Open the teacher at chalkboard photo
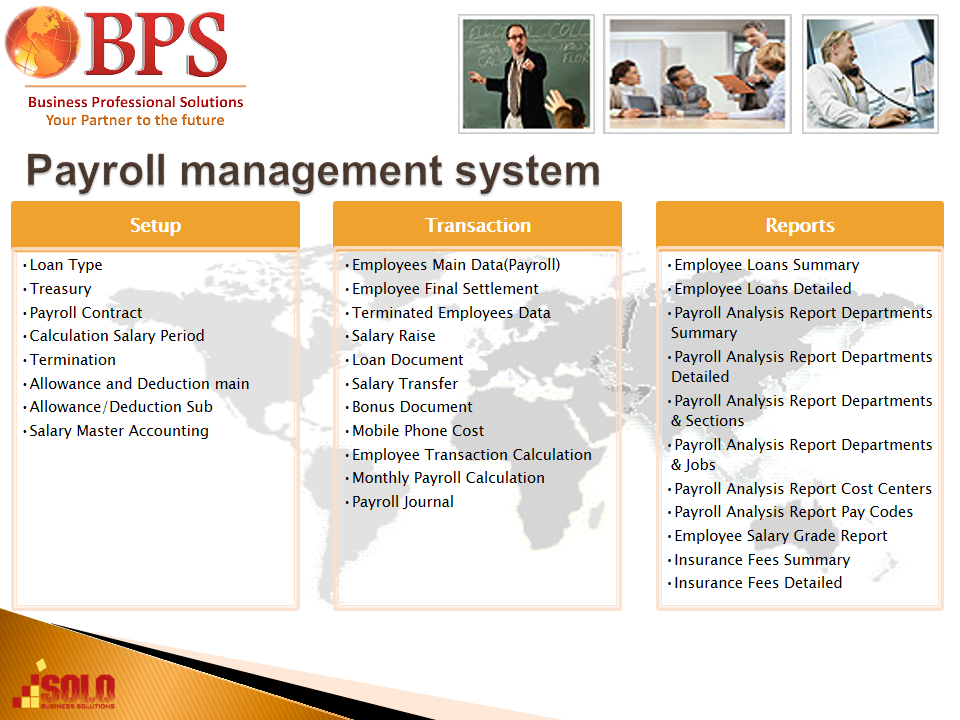 point(526,74)
